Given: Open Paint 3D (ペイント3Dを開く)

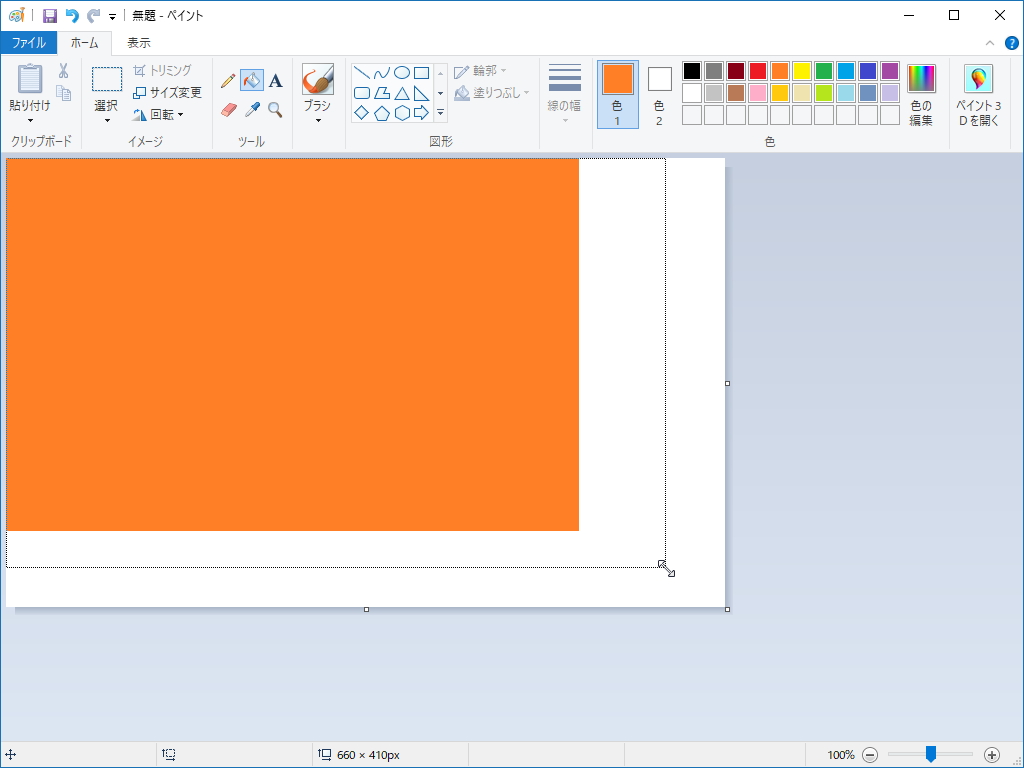Looking at the screenshot, I should (x=978, y=95).
